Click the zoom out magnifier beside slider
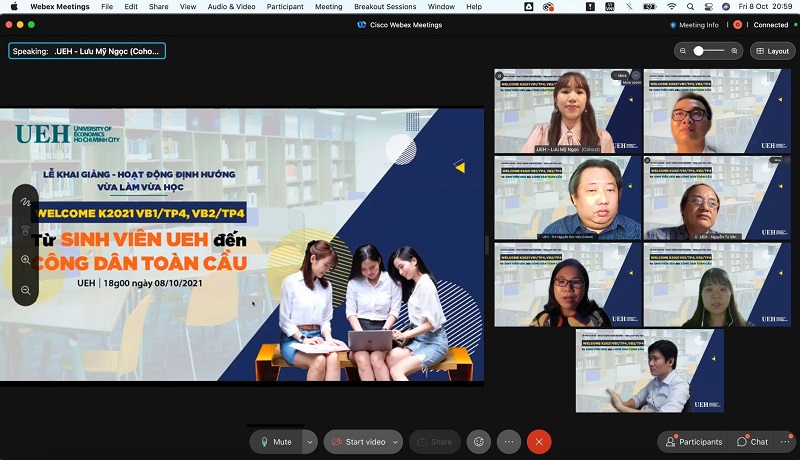The height and width of the screenshot is (460, 800). coord(683,51)
